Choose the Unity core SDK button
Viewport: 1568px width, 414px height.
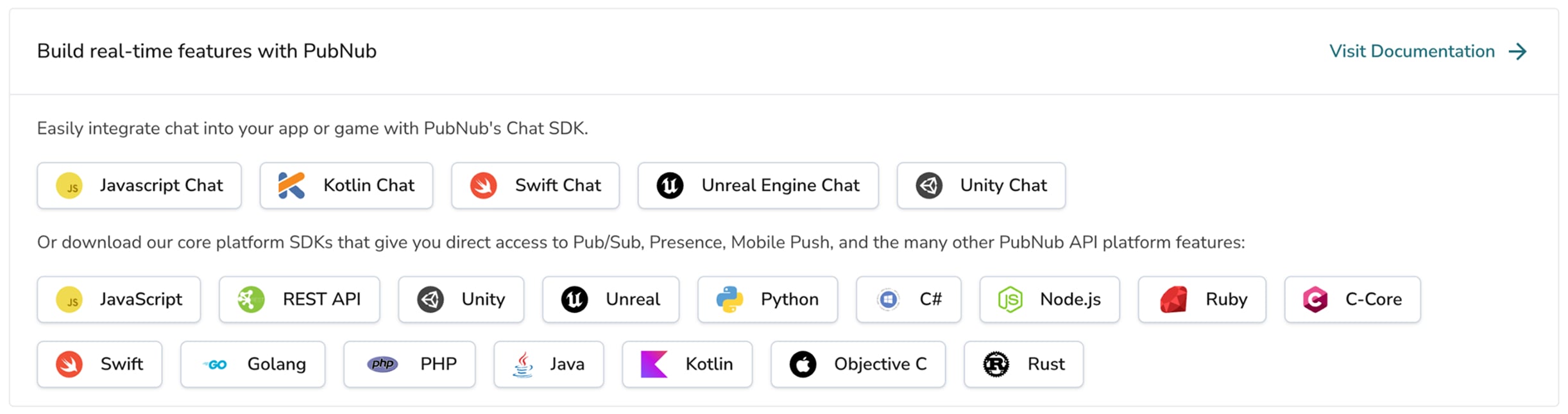[x=461, y=300]
